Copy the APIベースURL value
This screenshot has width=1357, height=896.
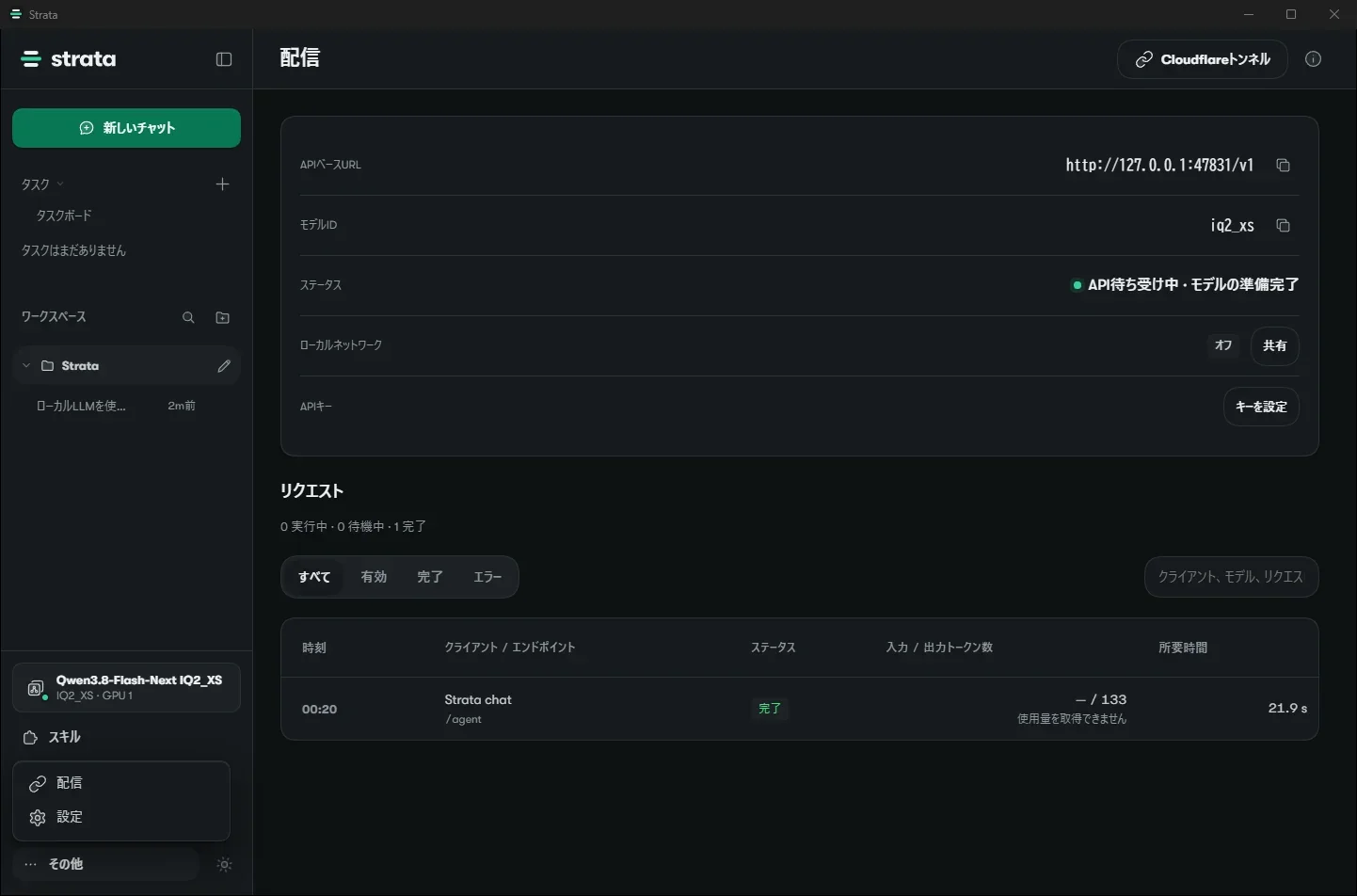1283,165
